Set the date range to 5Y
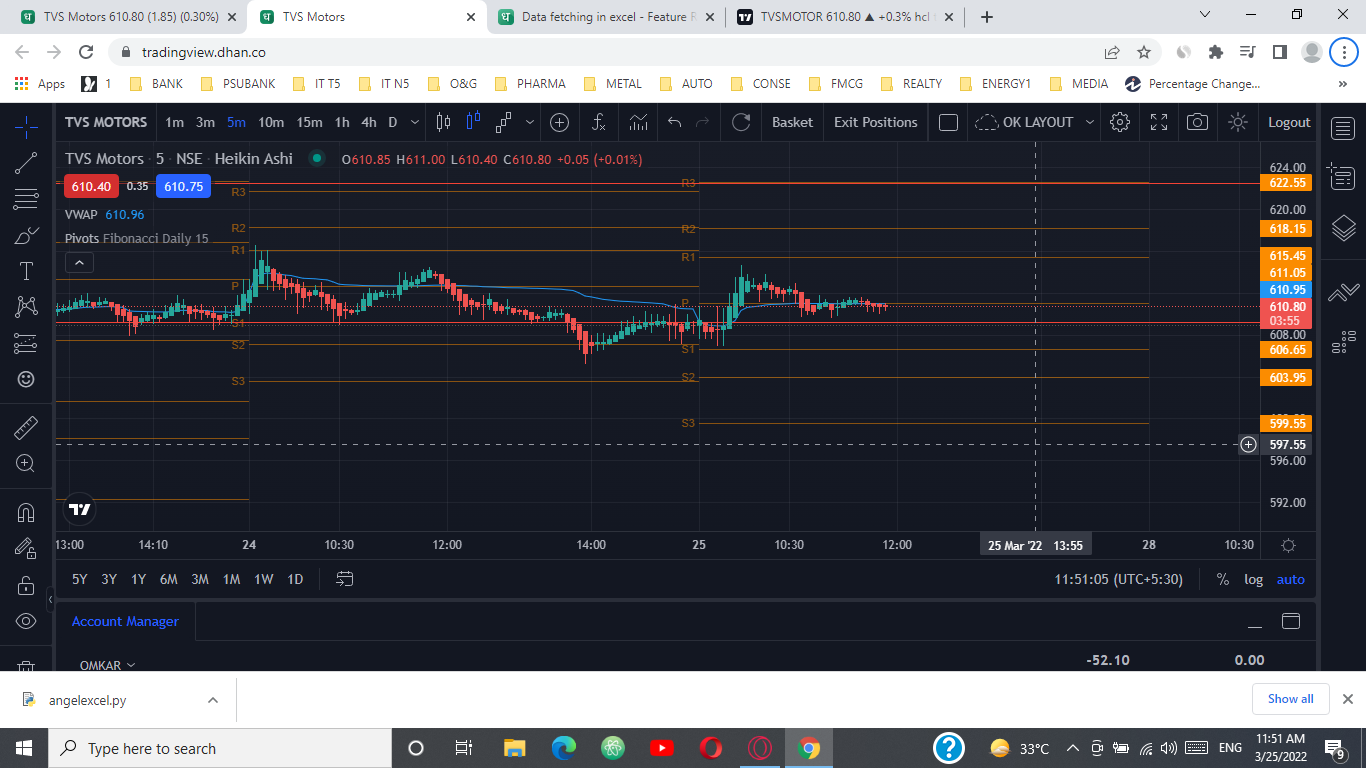The width and height of the screenshot is (1366, 768). [x=79, y=579]
